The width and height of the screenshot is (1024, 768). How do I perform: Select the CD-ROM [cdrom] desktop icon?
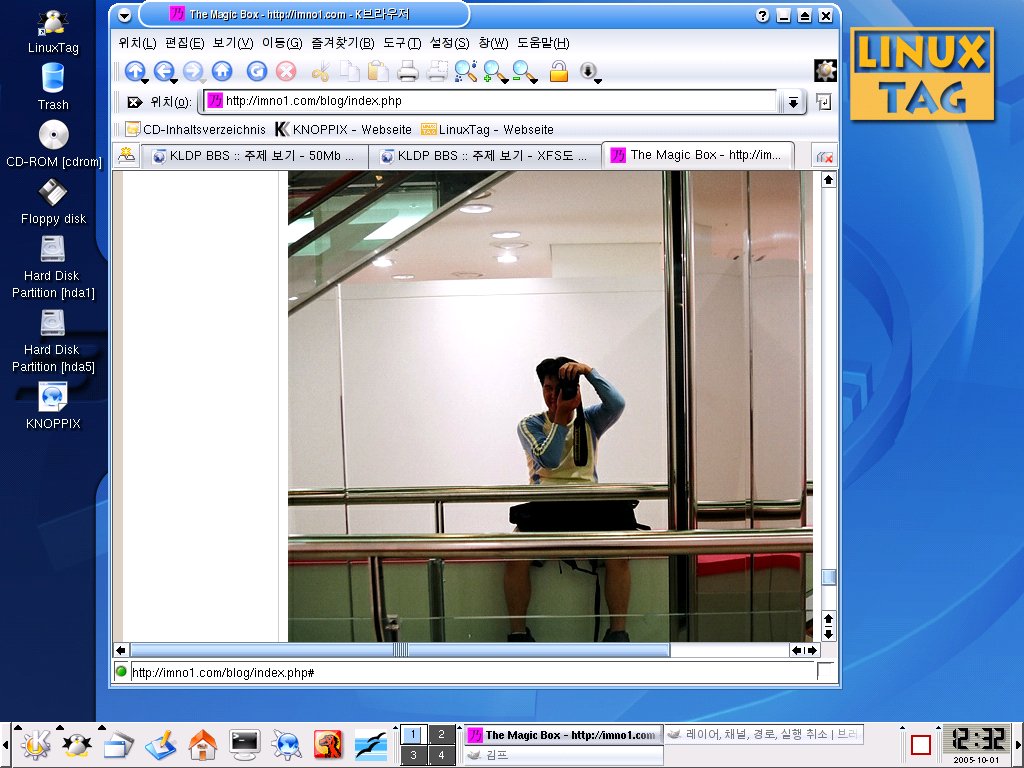54,144
